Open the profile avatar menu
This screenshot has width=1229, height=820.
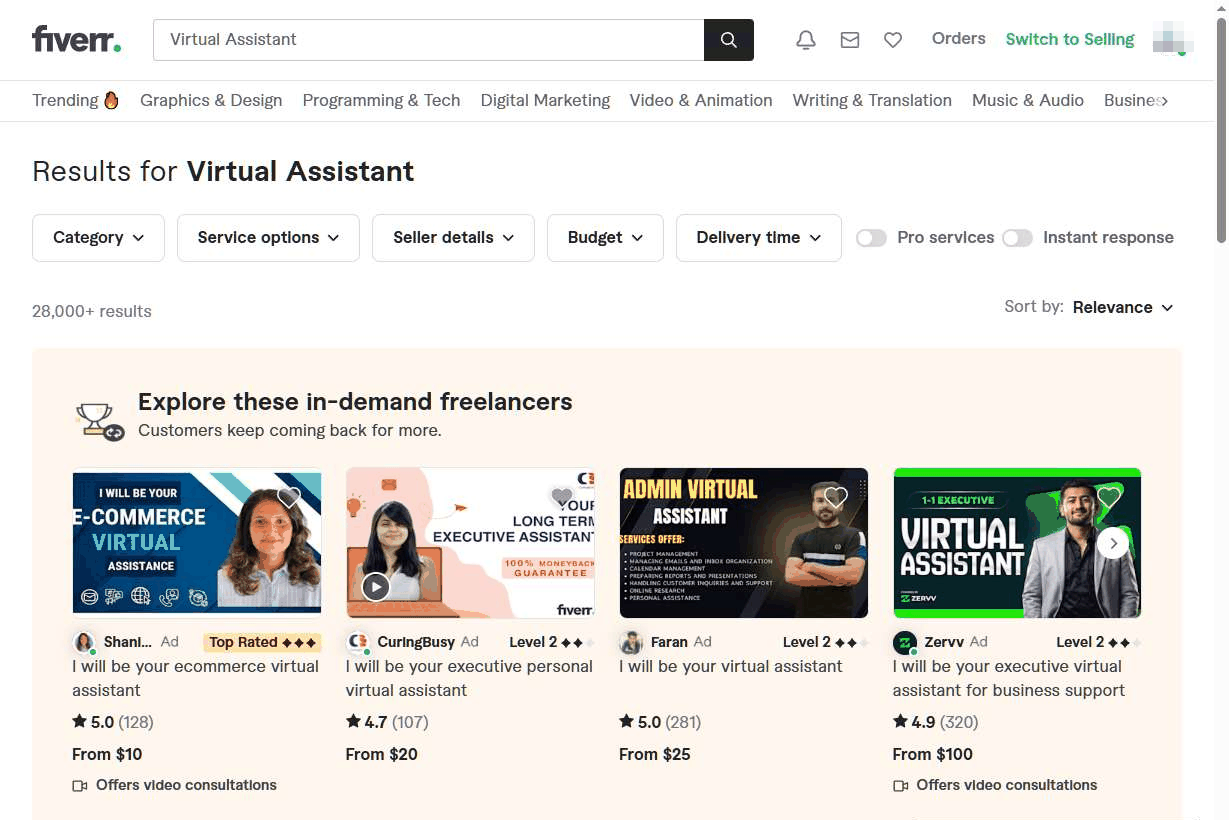1171,39
